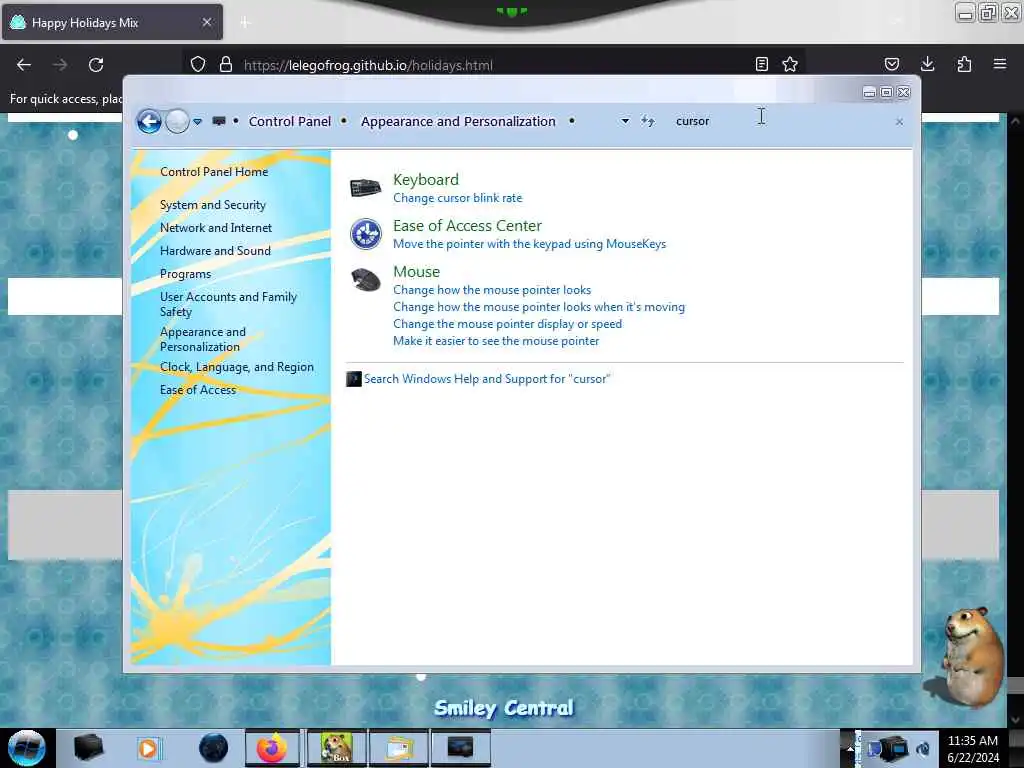The height and width of the screenshot is (768, 1024).
Task: Click Change the mouse pointer display or speed
Action: pos(507,324)
